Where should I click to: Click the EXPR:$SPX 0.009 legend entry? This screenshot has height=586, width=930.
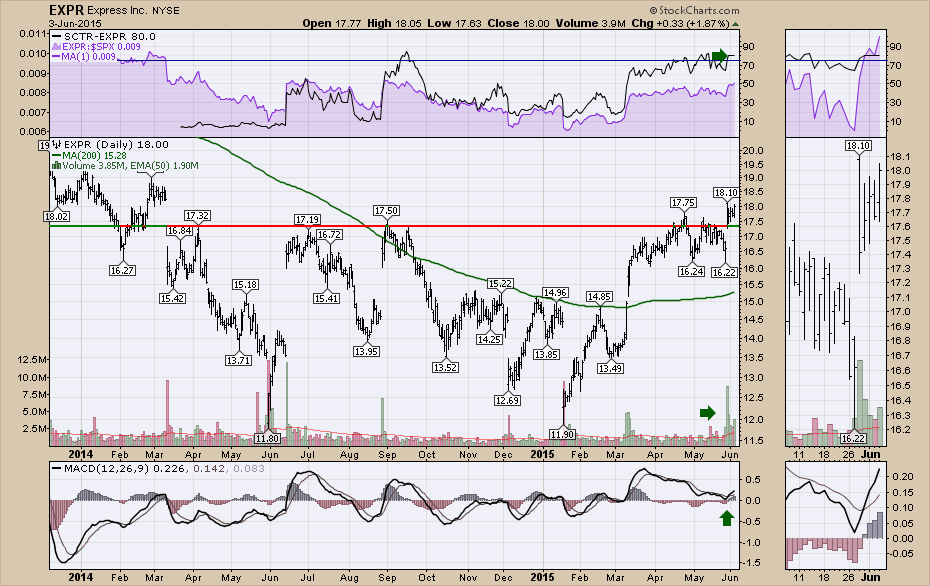pyautogui.click(x=102, y=46)
